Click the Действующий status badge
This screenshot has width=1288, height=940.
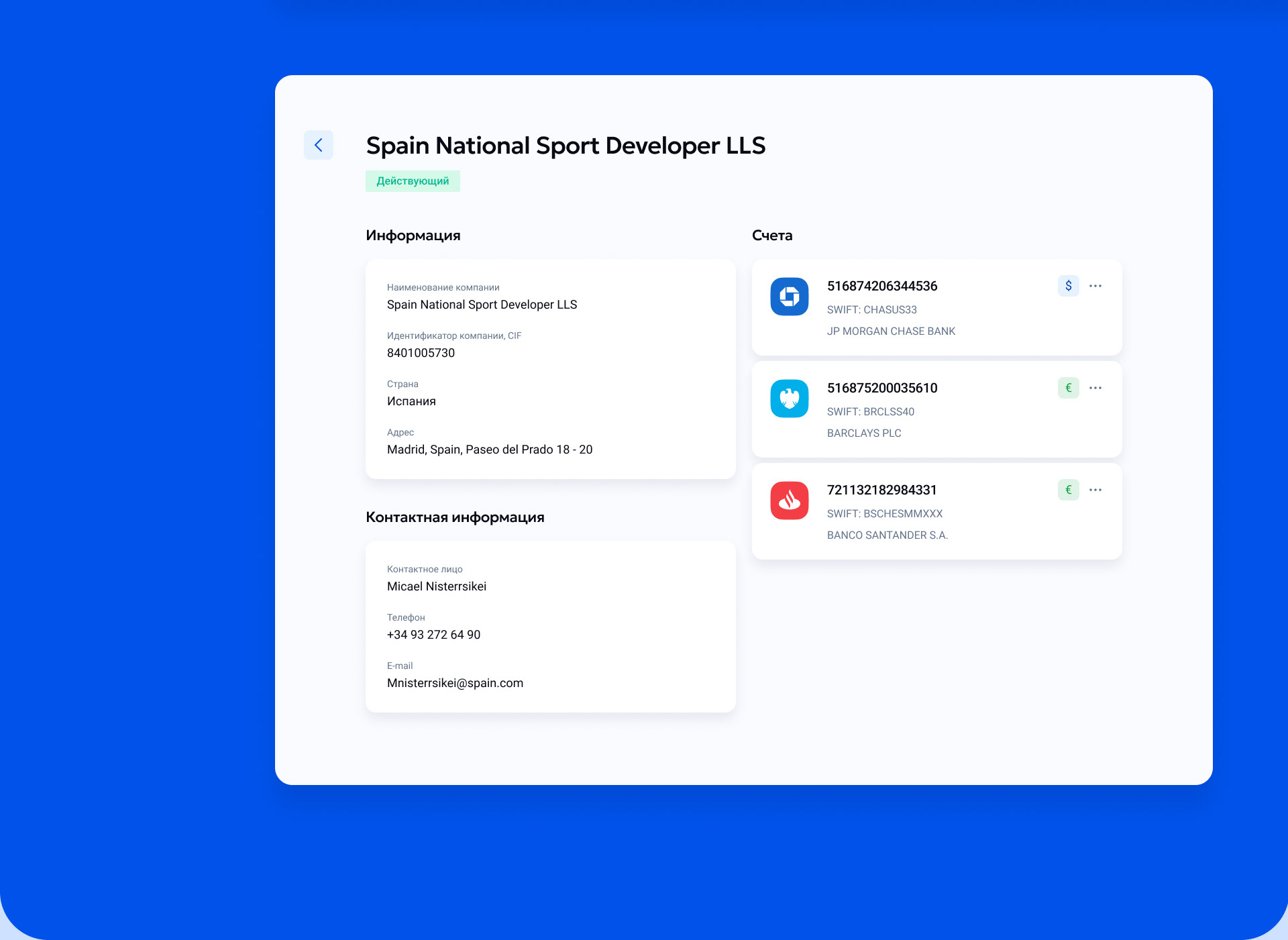[x=413, y=181]
